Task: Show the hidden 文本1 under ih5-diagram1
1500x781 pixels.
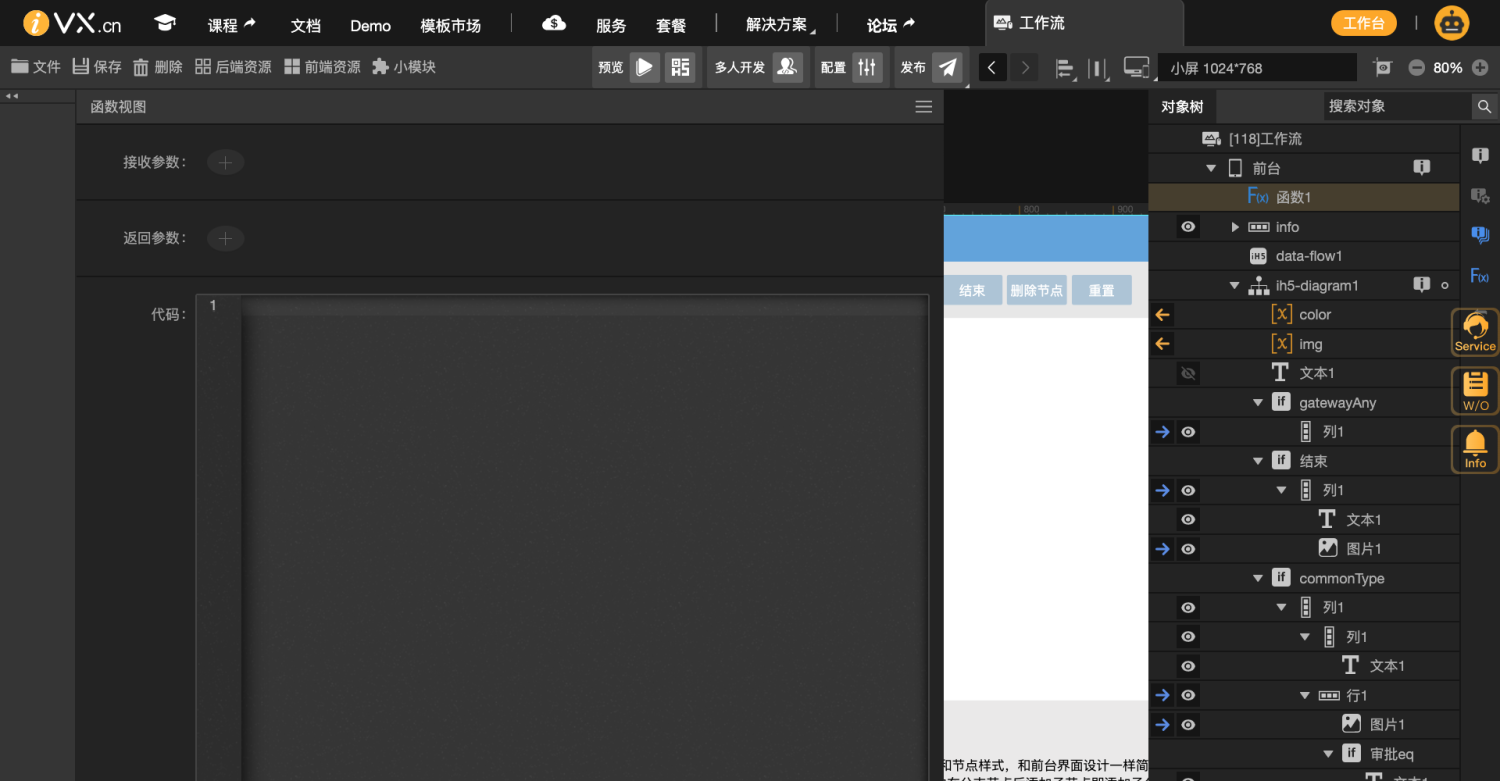Action: 1188,373
